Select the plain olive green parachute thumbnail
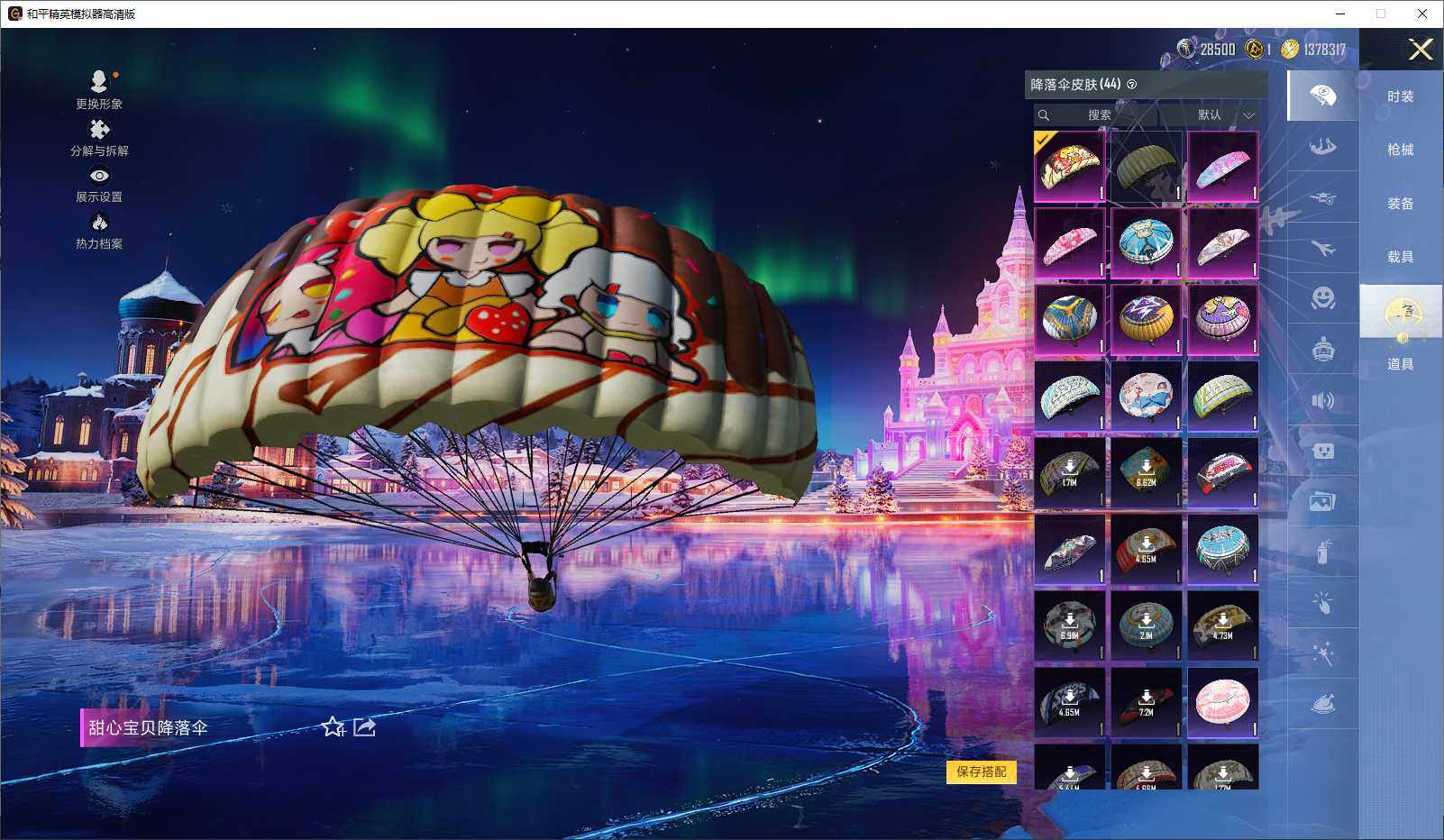This screenshot has height=840, width=1444. 1146,167
